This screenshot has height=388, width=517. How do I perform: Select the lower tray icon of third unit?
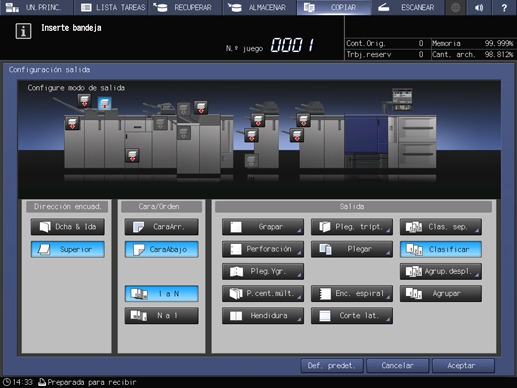coord(251,135)
